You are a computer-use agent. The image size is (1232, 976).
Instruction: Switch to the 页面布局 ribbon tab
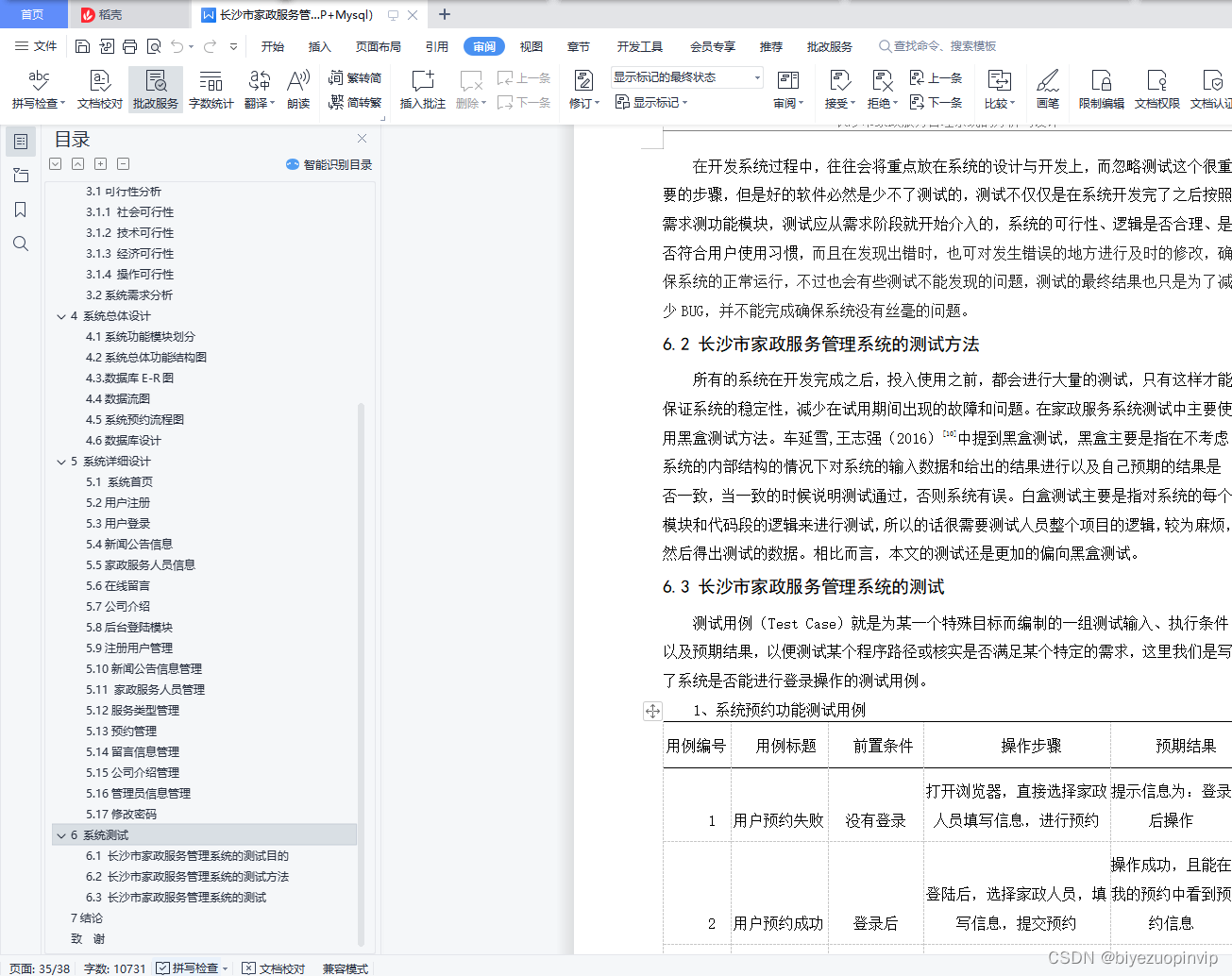pyautogui.click(x=378, y=46)
